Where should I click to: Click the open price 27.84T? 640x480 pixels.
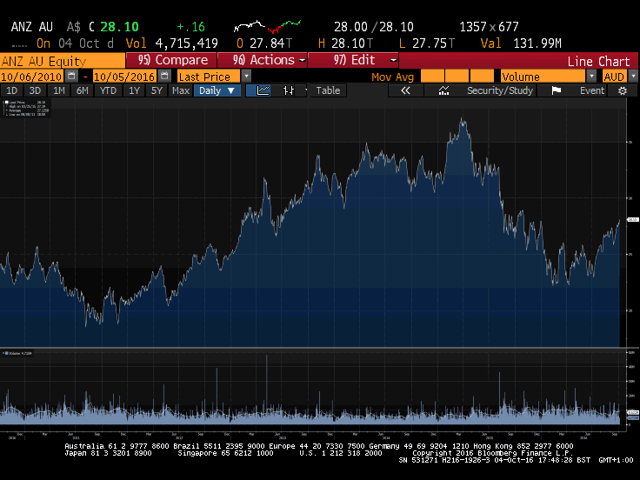(x=264, y=43)
